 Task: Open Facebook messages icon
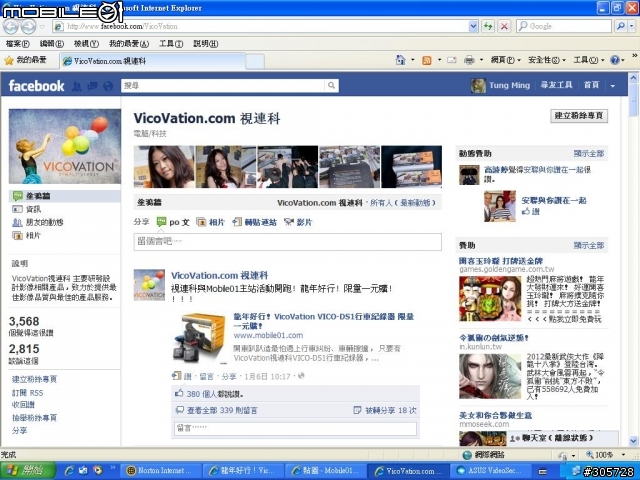click(x=93, y=86)
